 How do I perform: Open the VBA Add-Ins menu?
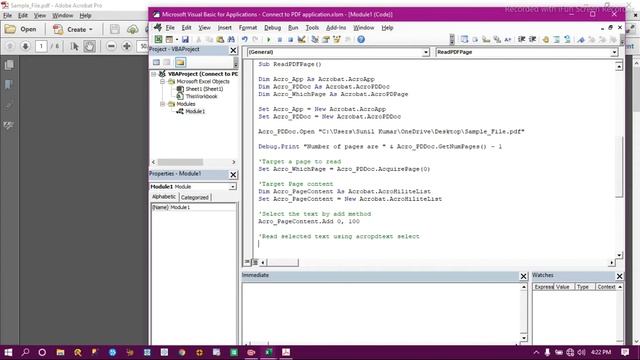pyautogui.click(x=336, y=28)
